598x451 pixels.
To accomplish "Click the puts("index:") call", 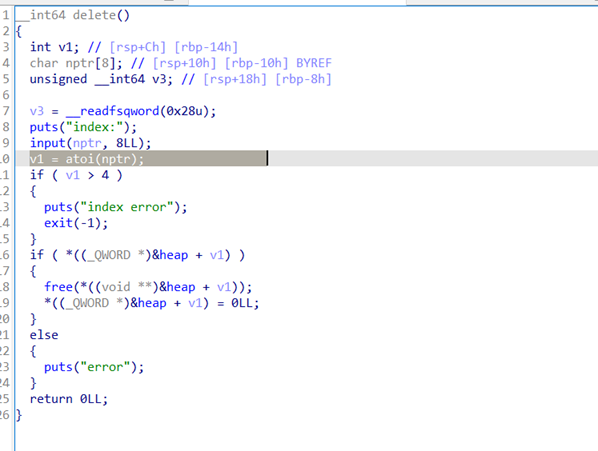I will tap(83, 127).
